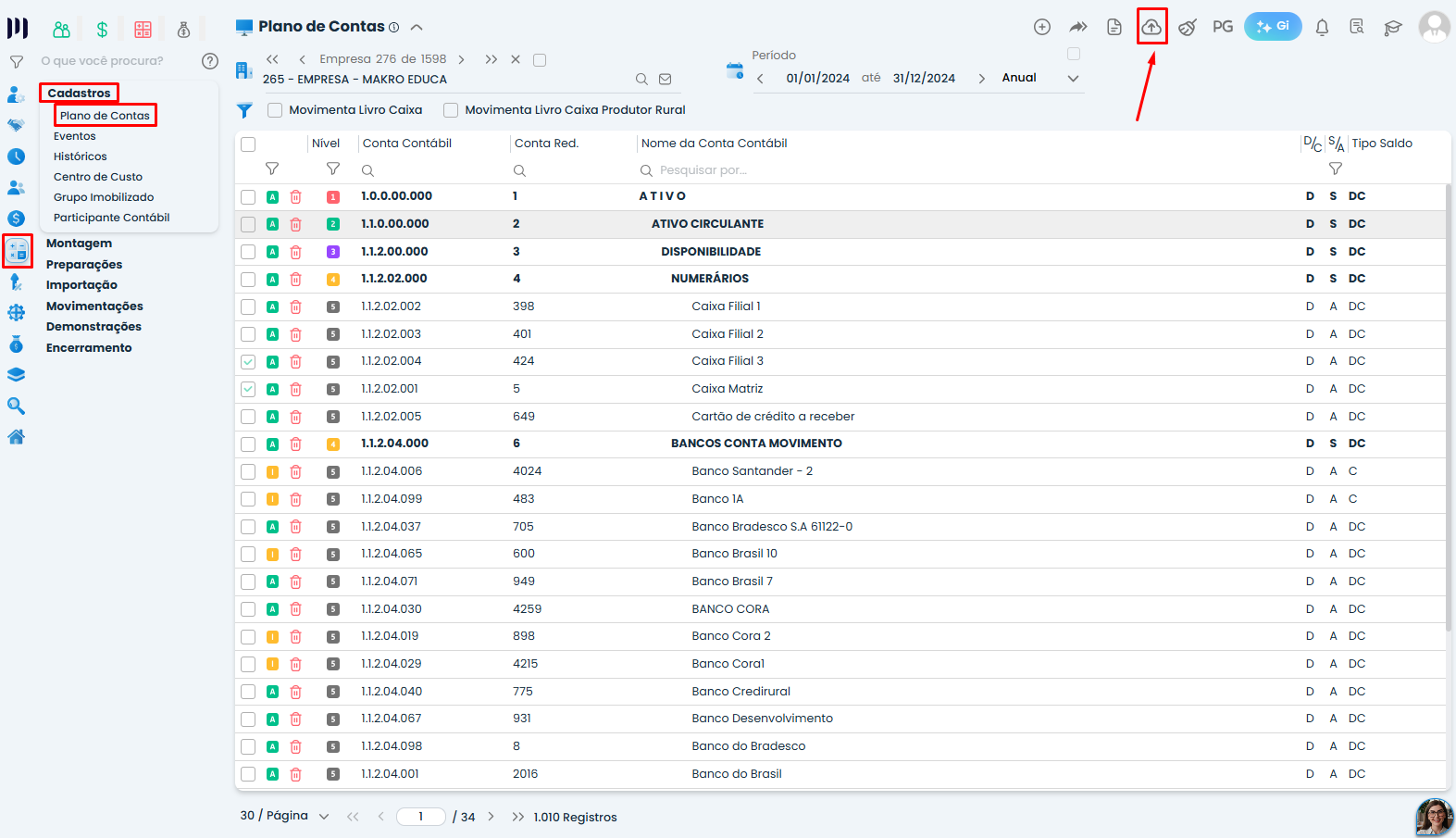Collapse the Plano de Contas title chevron
1456x838 pixels.
pos(417,27)
